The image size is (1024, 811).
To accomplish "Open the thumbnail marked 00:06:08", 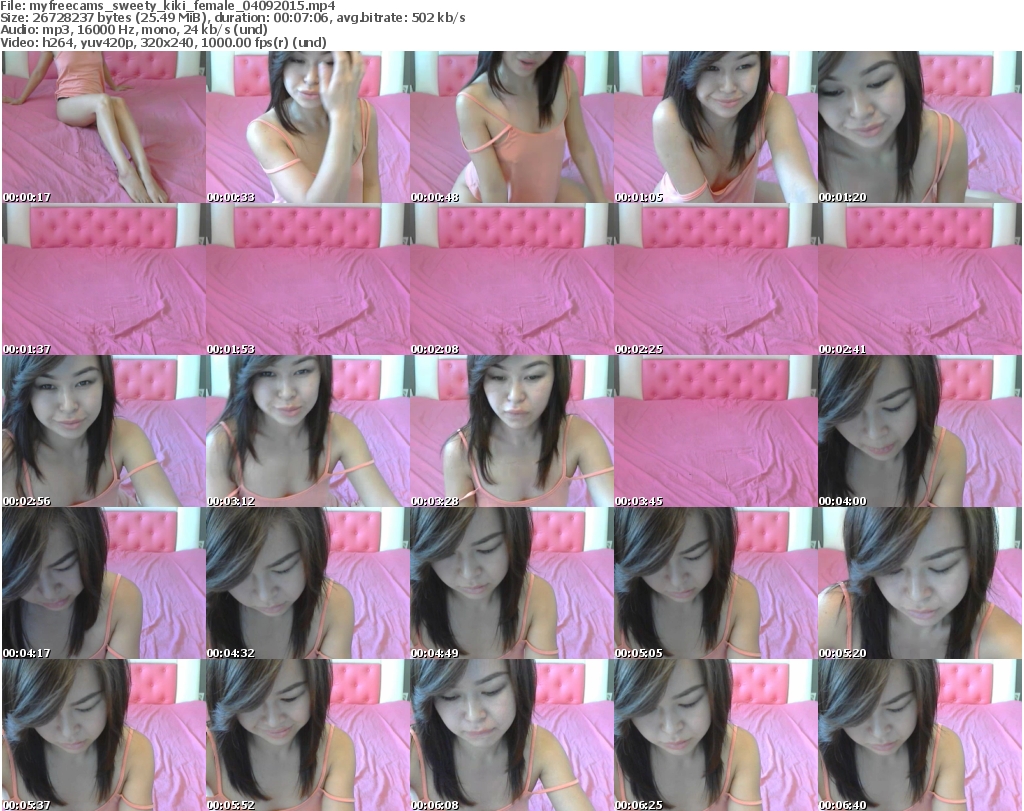I will click(x=512, y=735).
